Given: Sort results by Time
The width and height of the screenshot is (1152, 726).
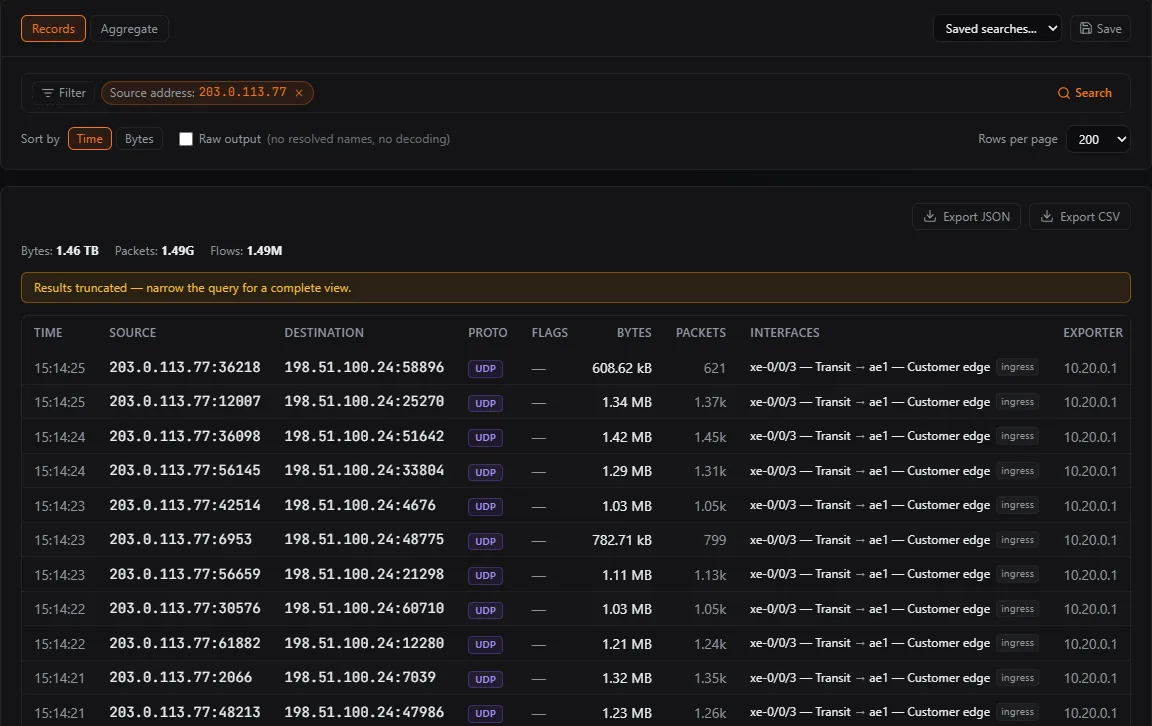Looking at the screenshot, I should click(x=90, y=139).
